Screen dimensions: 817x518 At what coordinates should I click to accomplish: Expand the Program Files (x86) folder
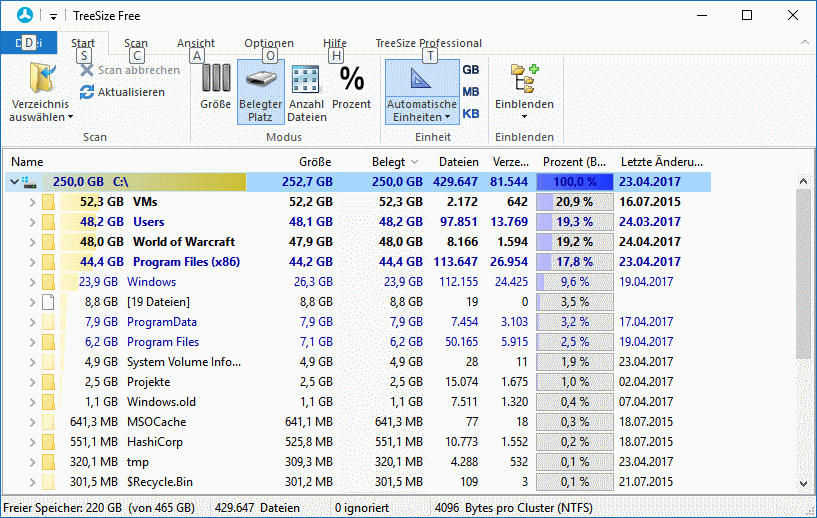pyautogui.click(x=32, y=262)
